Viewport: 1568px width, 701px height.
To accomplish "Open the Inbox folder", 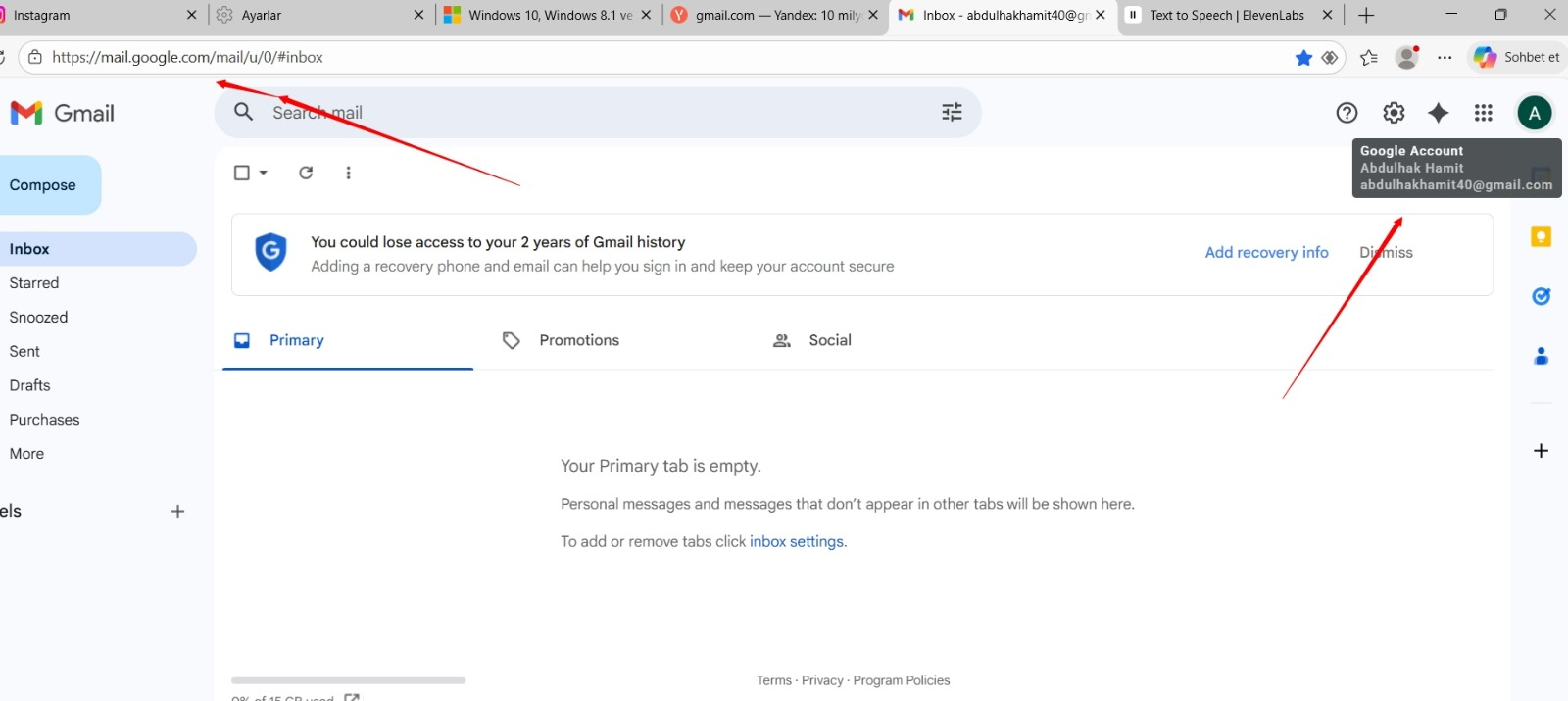I will (98, 249).
